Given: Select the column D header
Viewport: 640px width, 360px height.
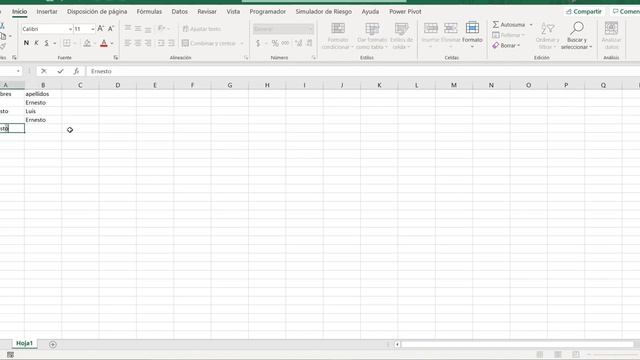Looking at the screenshot, I should coord(118,85).
